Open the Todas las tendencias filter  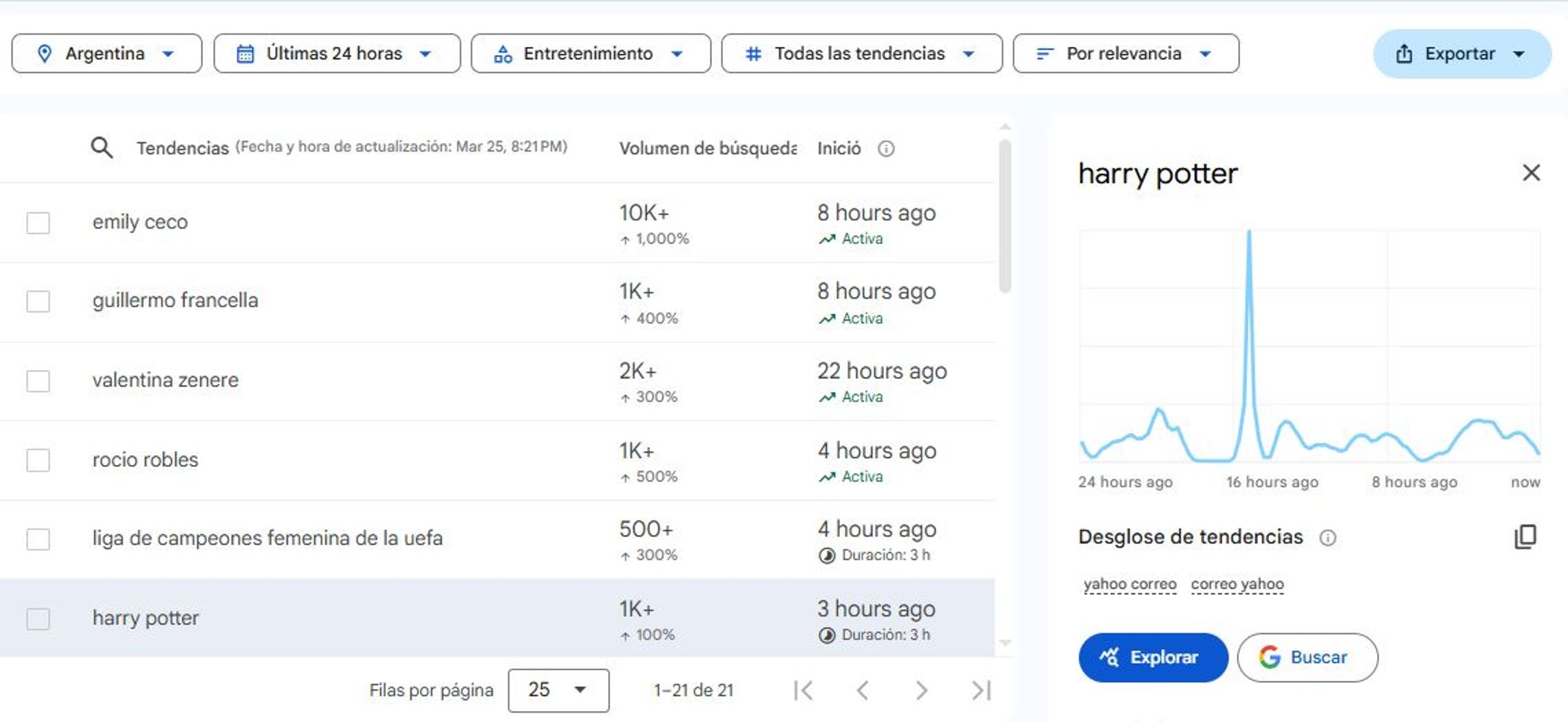point(862,53)
